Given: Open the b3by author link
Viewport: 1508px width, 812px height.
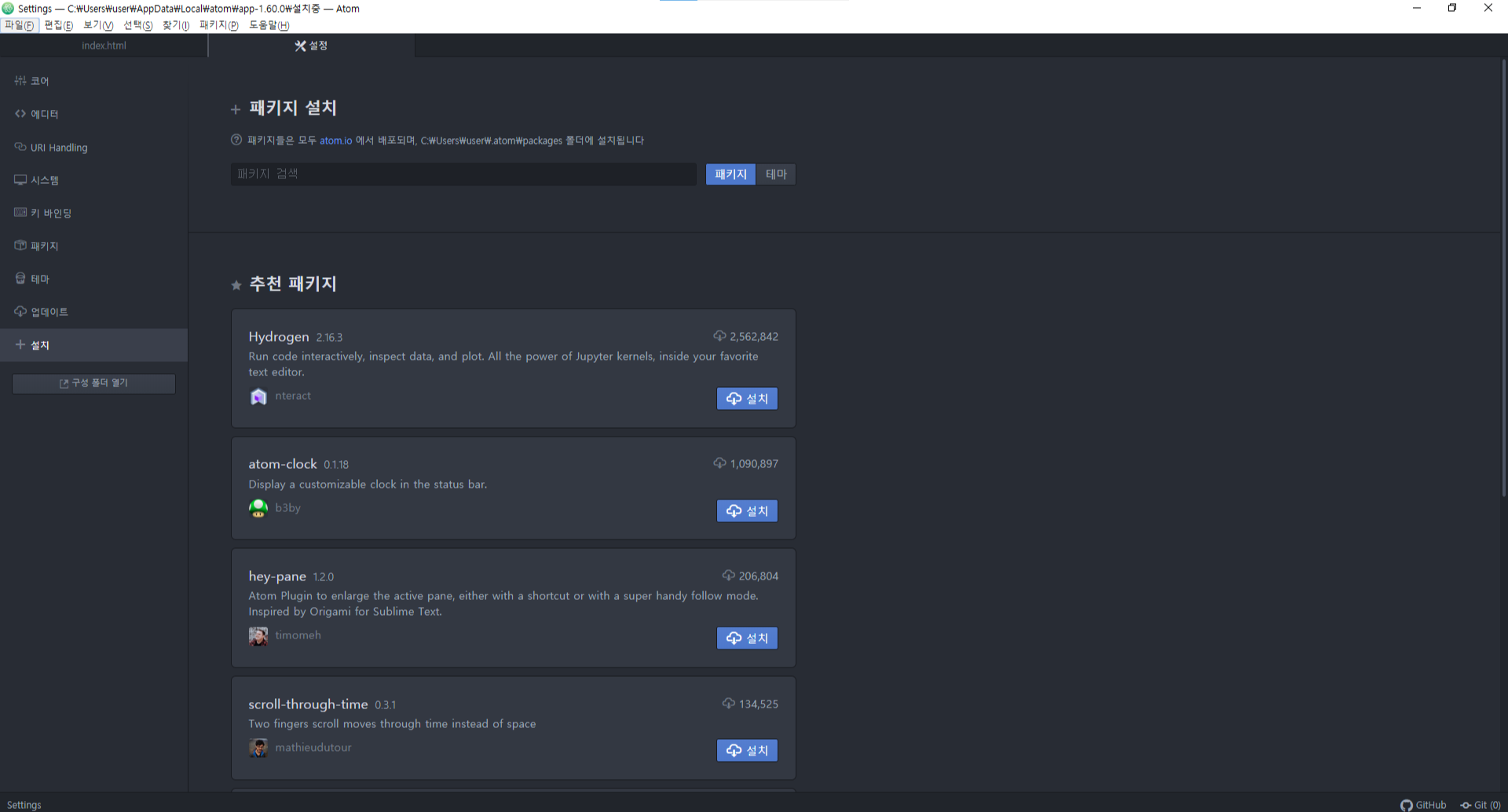Looking at the screenshot, I should coord(287,508).
